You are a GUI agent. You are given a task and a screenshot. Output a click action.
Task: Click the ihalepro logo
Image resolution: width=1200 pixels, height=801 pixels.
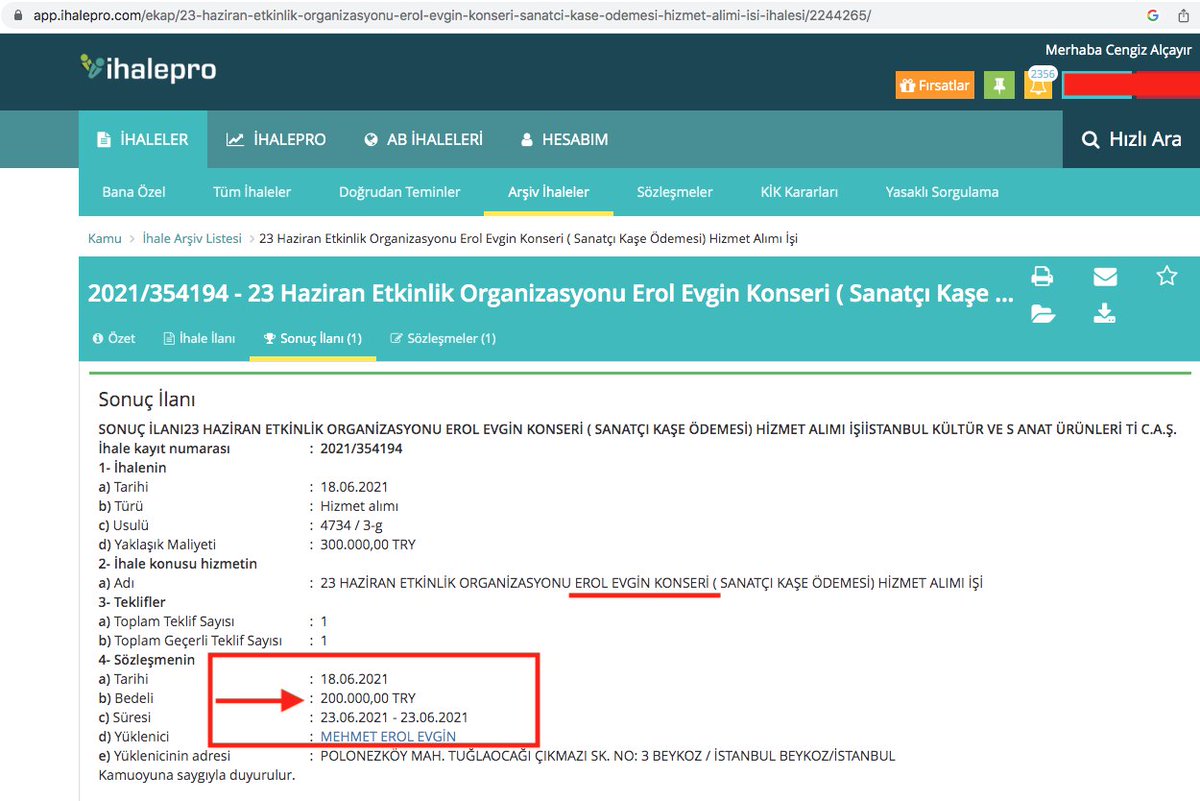click(148, 68)
